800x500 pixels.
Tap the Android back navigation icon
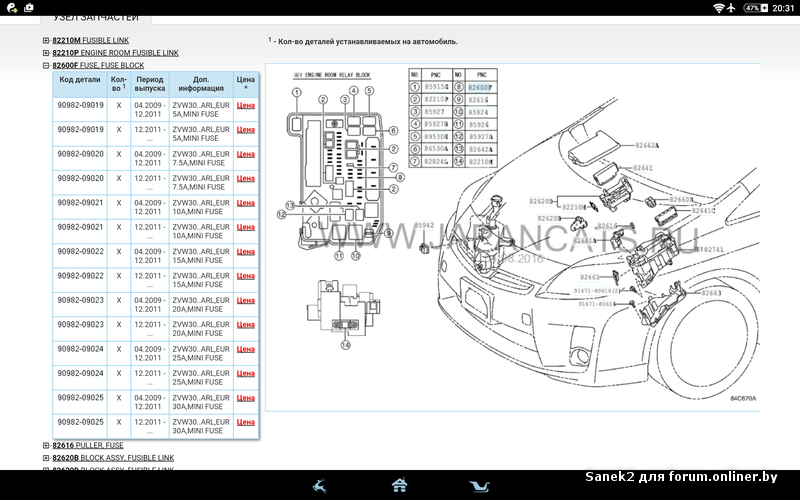click(320, 485)
